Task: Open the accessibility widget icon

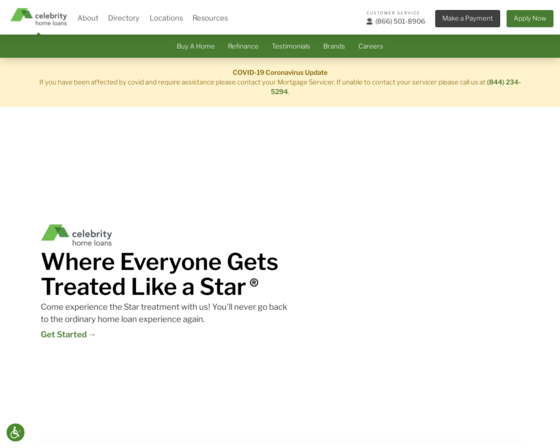Action: tap(15, 433)
